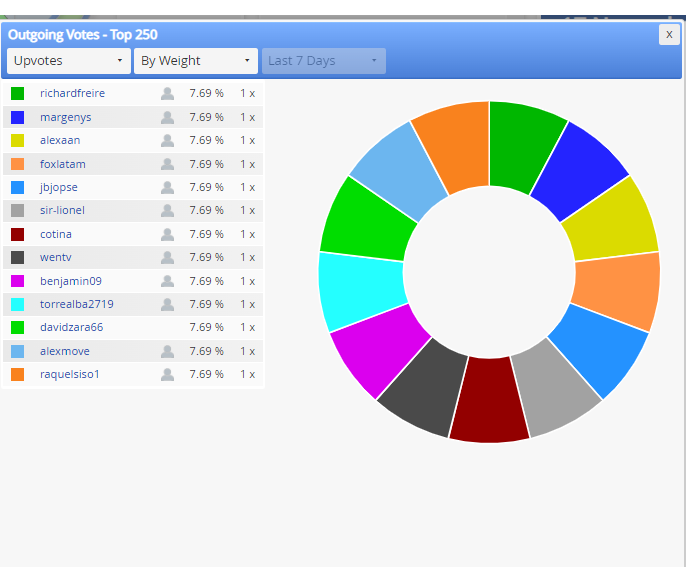This screenshot has height=567, width=691.
Task: Open jbjopse account link
Action: 59,187
